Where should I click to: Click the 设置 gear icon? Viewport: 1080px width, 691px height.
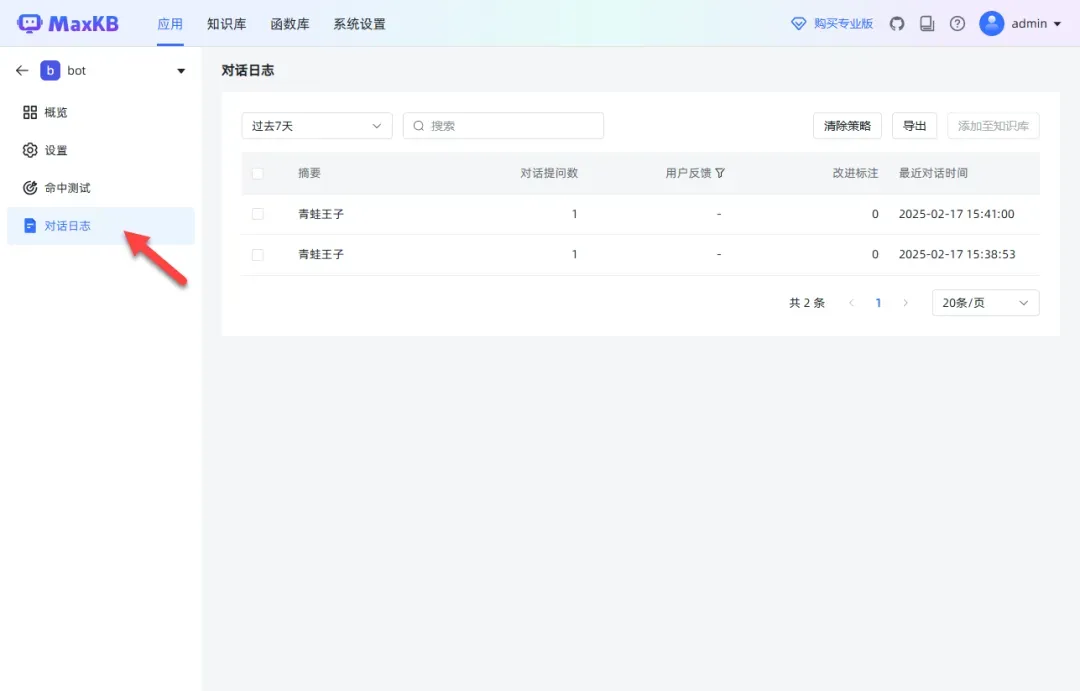[30, 150]
